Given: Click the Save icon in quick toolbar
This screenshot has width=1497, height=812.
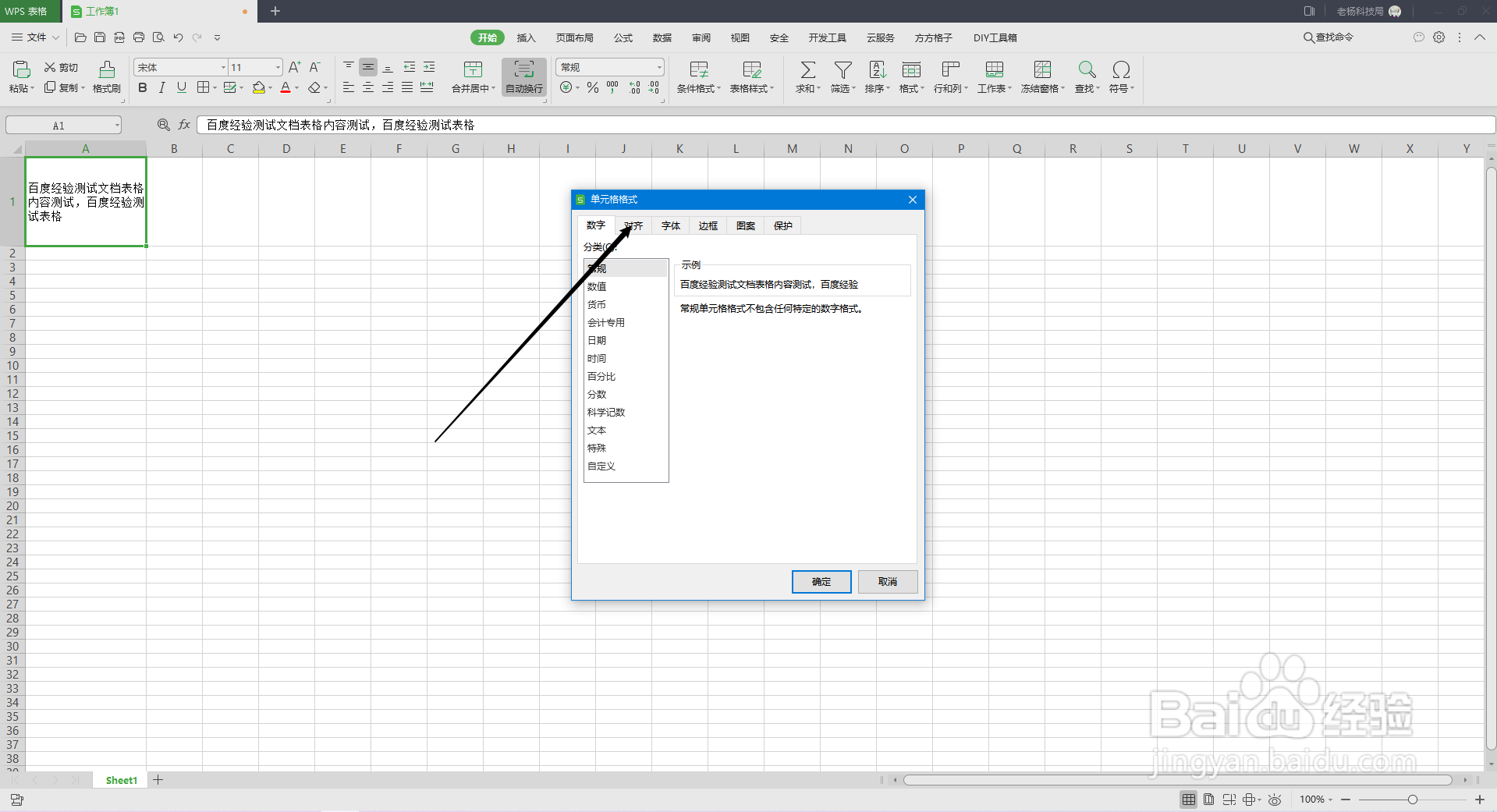Looking at the screenshot, I should pos(100,37).
